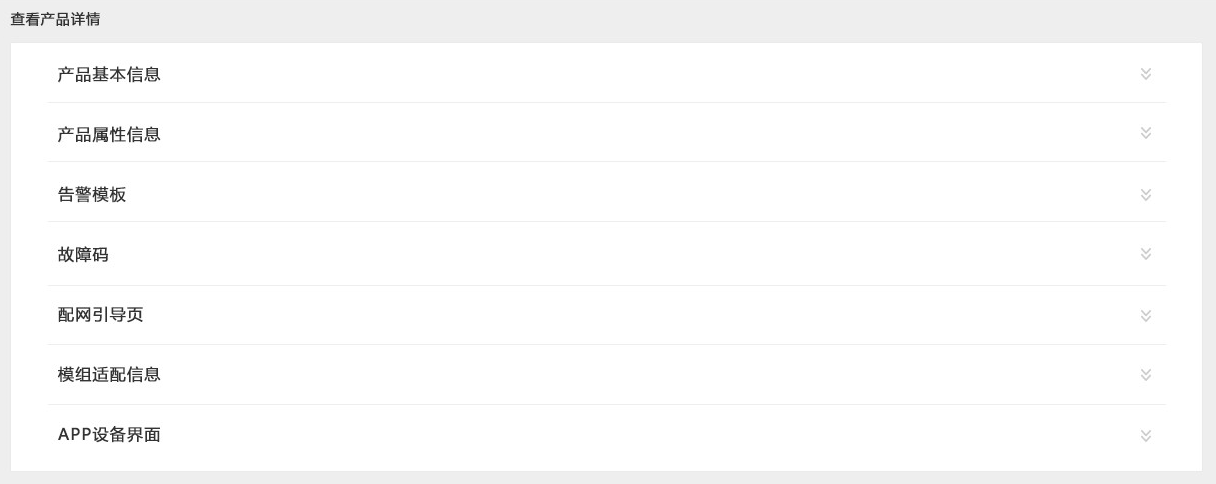Click the double-chevron icon beside 模组适配信息

(1146, 375)
